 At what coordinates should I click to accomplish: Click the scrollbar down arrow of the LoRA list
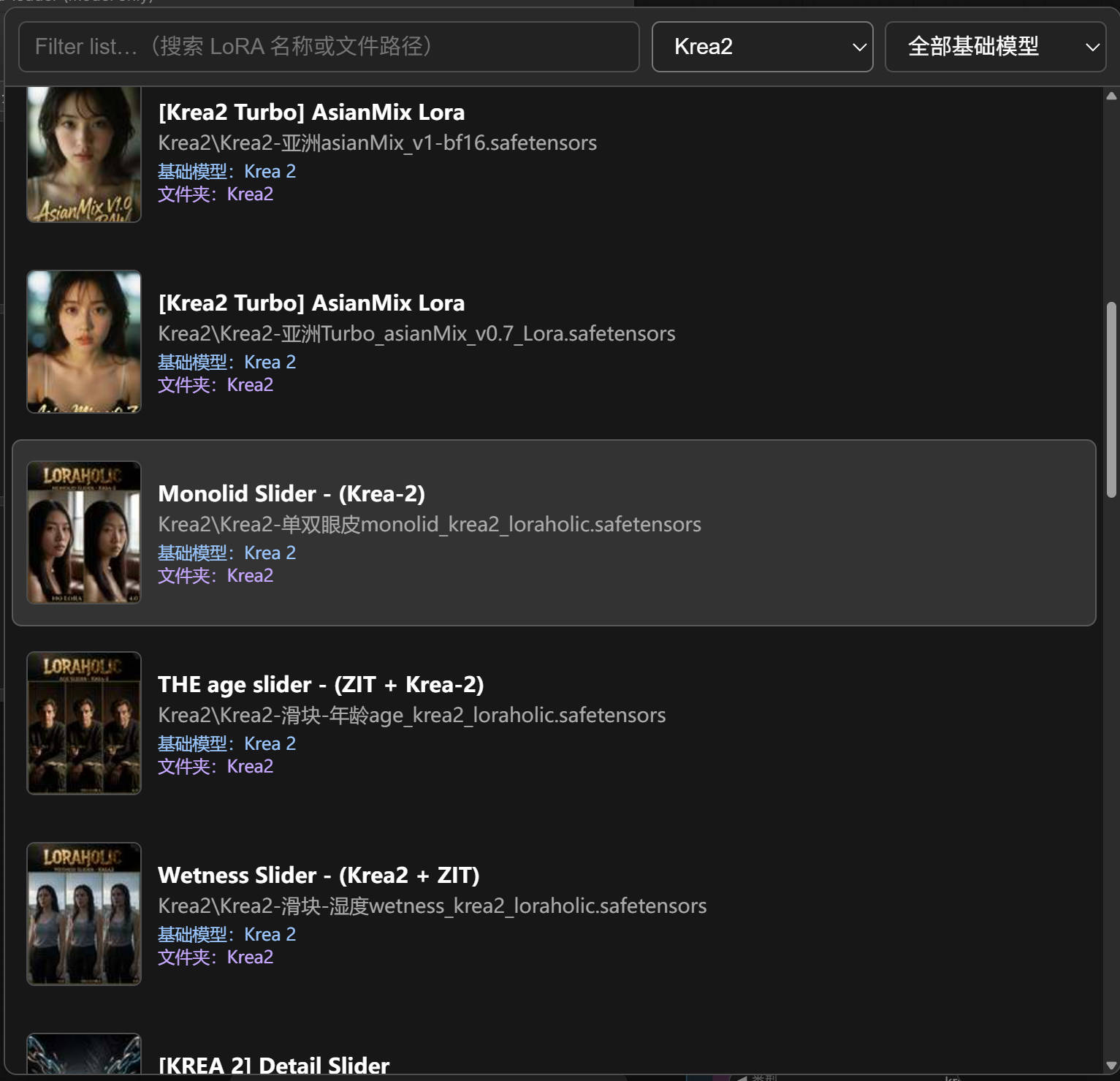click(1111, 1066)
